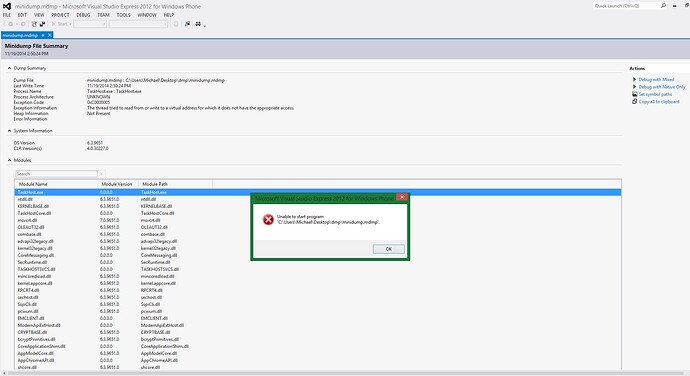Select CoreMessaging.dll in the Module Name column
Viewport: 690px width, 376px height.
coord(36,255)
